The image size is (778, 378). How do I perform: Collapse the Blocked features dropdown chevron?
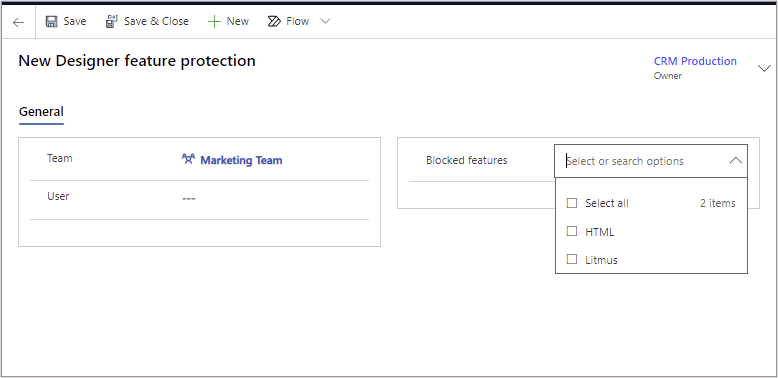[x=736, y=161]
